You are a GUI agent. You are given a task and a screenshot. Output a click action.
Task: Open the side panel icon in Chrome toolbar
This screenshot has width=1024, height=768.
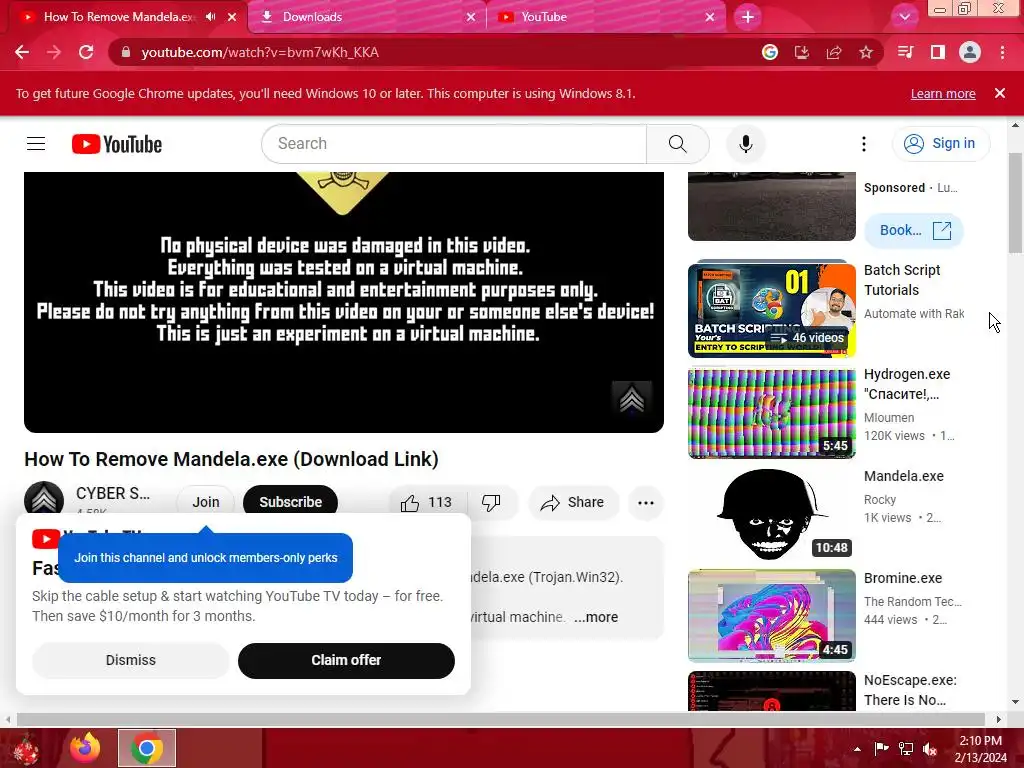(938, 52)
